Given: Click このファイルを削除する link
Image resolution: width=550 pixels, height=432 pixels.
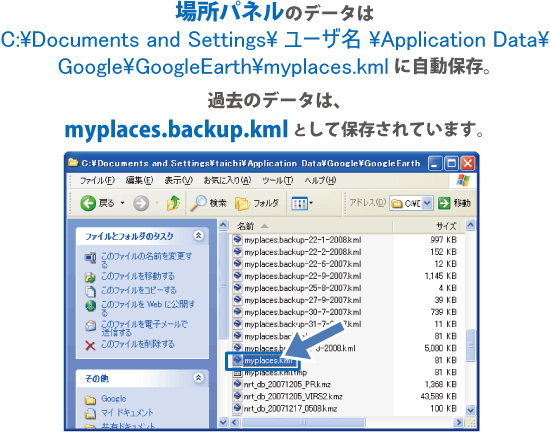Looking at the screenshot, I should 138,344.
